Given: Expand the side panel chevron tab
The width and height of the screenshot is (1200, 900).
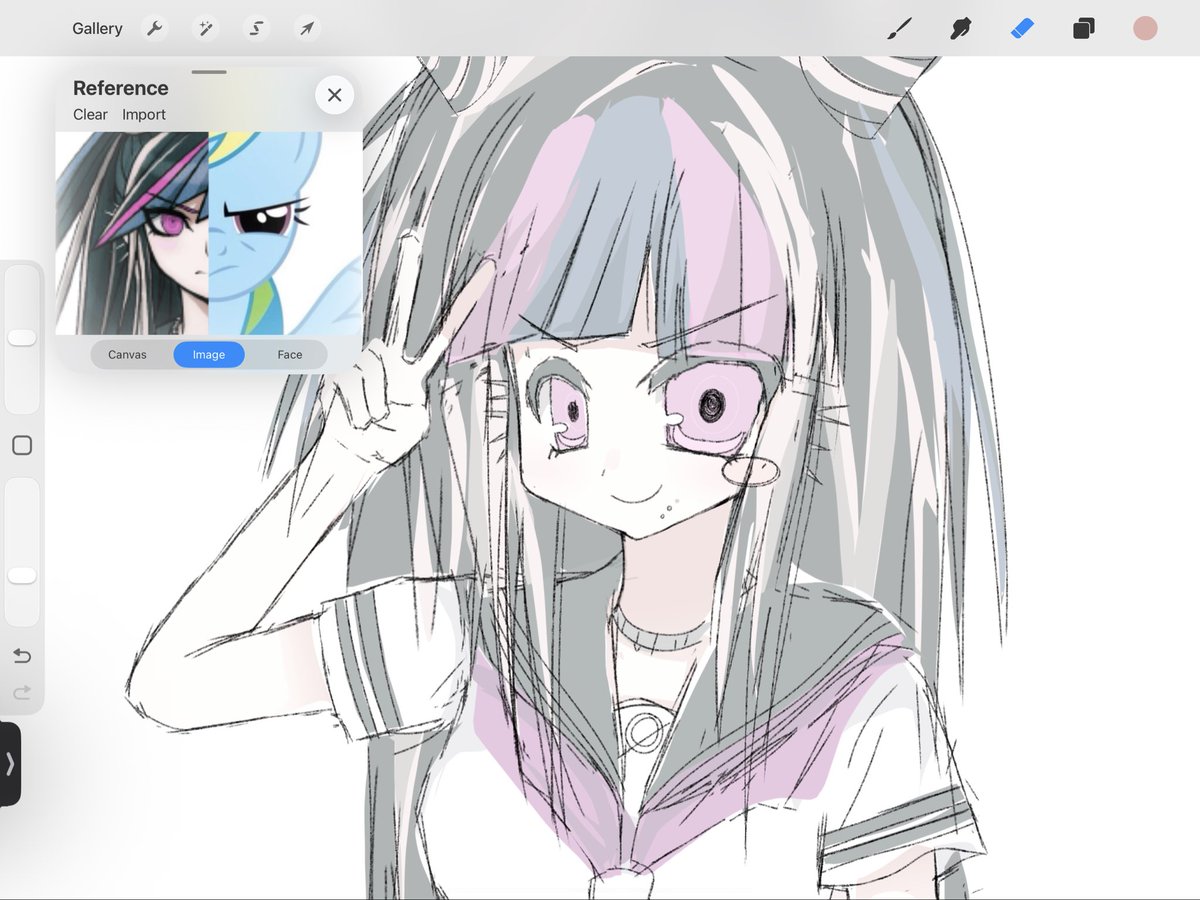Looking at the screenshot, I should [x=10, y=764].
